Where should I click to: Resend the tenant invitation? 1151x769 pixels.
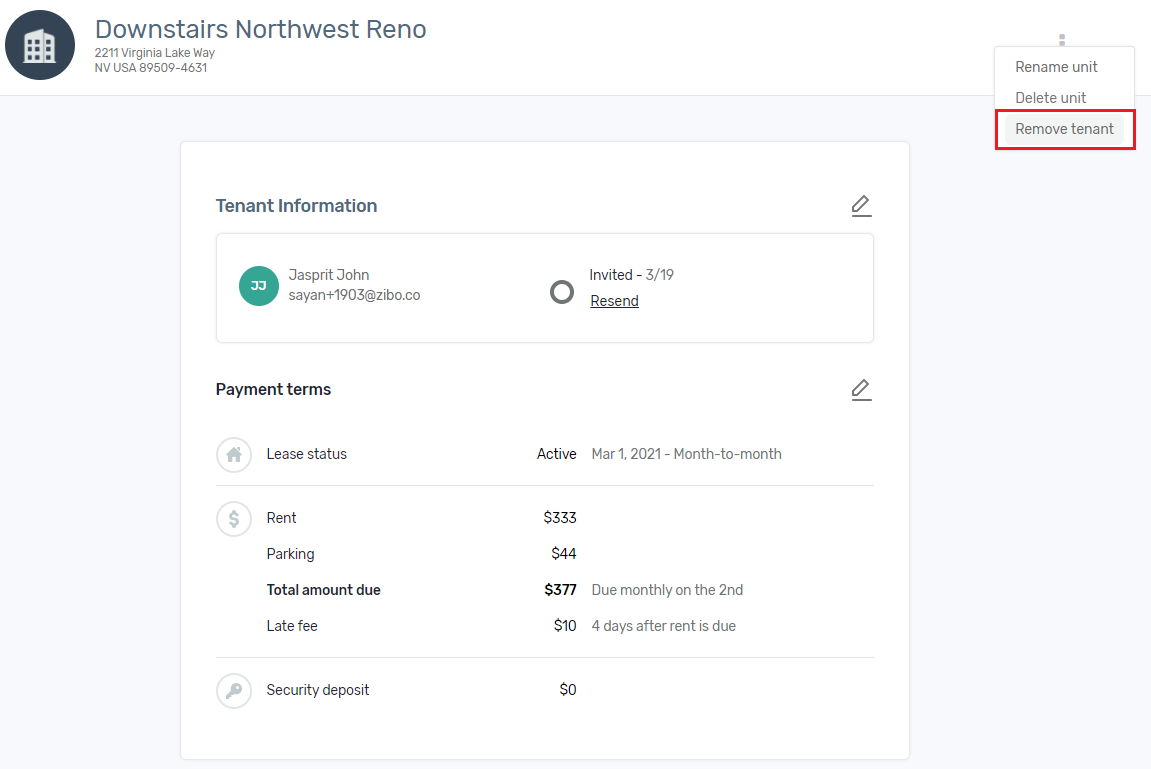tap(614, 301)
